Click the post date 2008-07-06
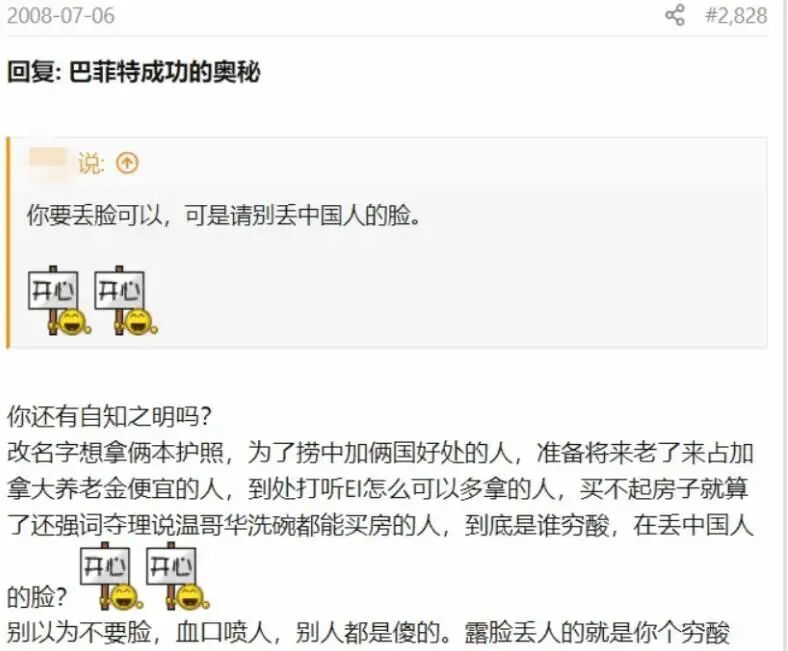This screenshot has height=651, width=788. coord(61,16)
